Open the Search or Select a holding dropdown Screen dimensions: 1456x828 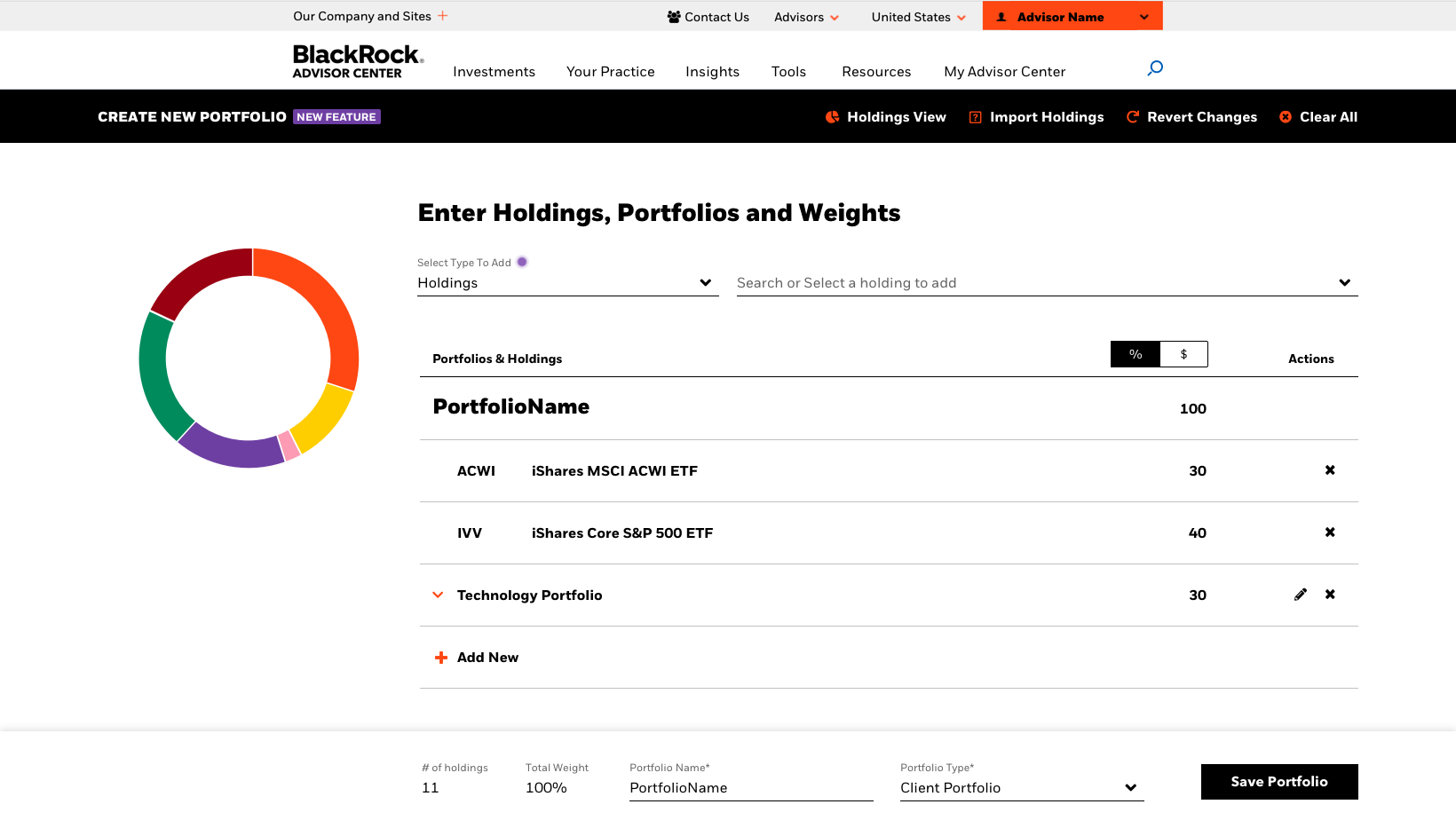click(x=1048, y=283)
